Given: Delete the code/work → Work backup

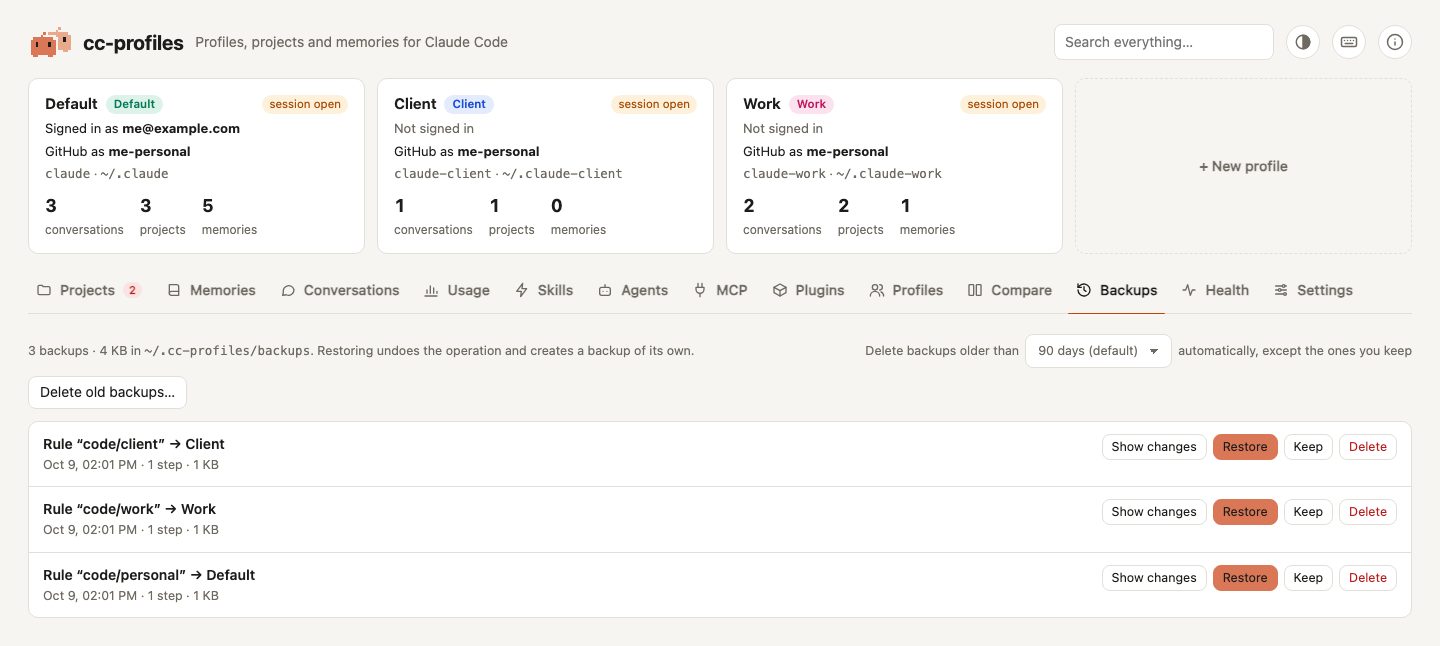Looking at the screenshot, I should tap(1368, 512).
